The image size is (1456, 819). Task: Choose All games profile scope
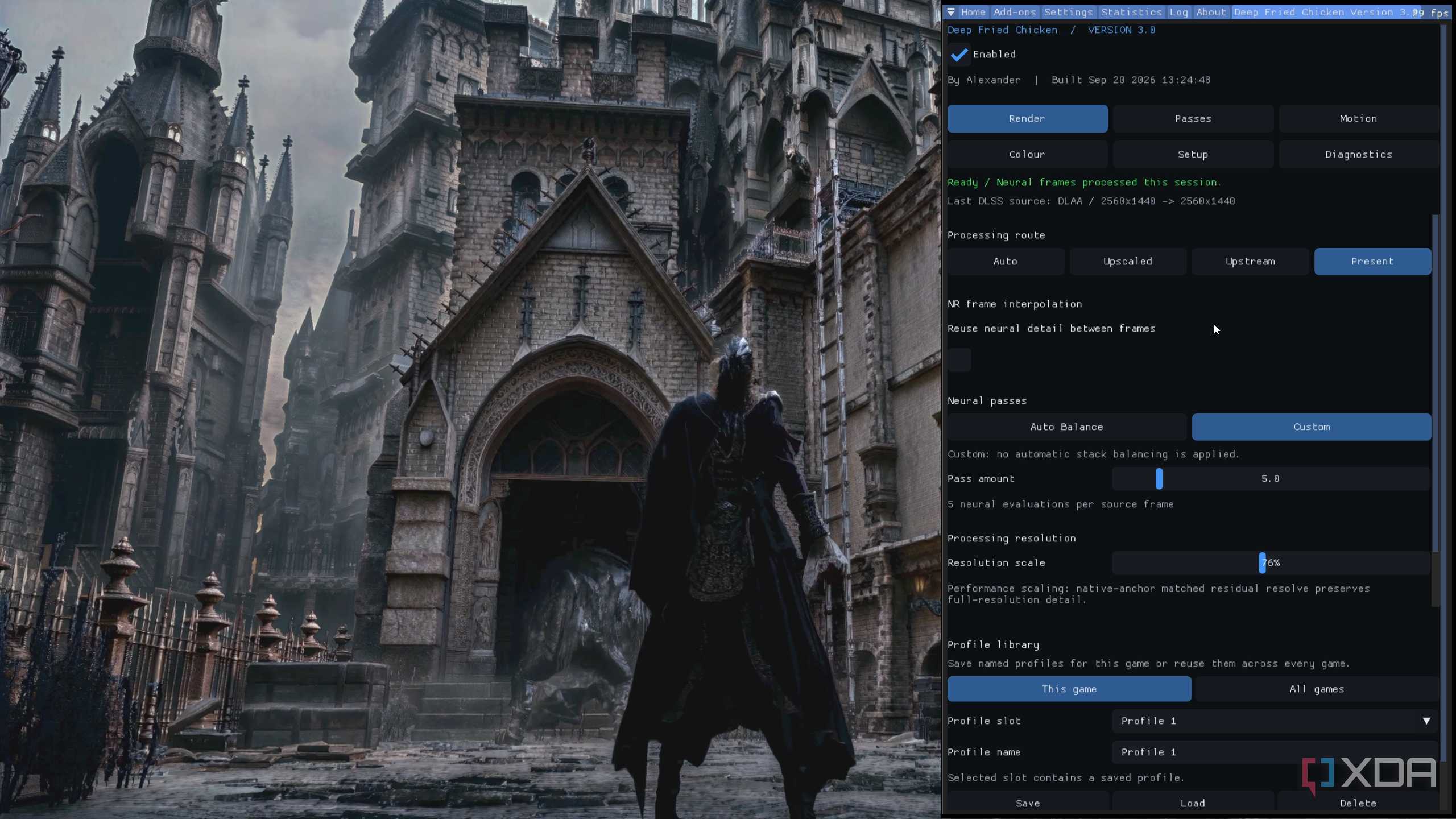[x=1317, y=689]
